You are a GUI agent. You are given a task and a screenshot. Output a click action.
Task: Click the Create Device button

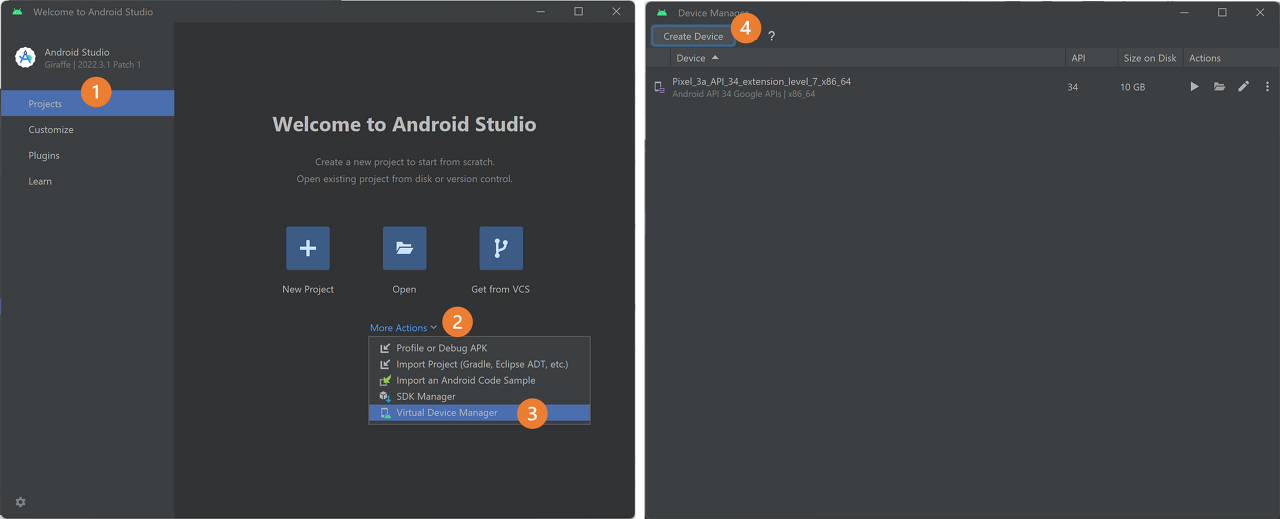point(693,36)
